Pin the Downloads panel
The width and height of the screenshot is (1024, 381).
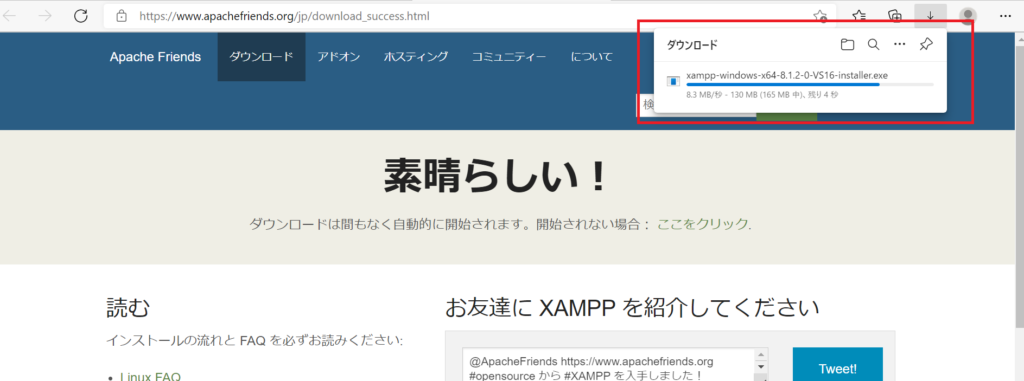point(925,44)
